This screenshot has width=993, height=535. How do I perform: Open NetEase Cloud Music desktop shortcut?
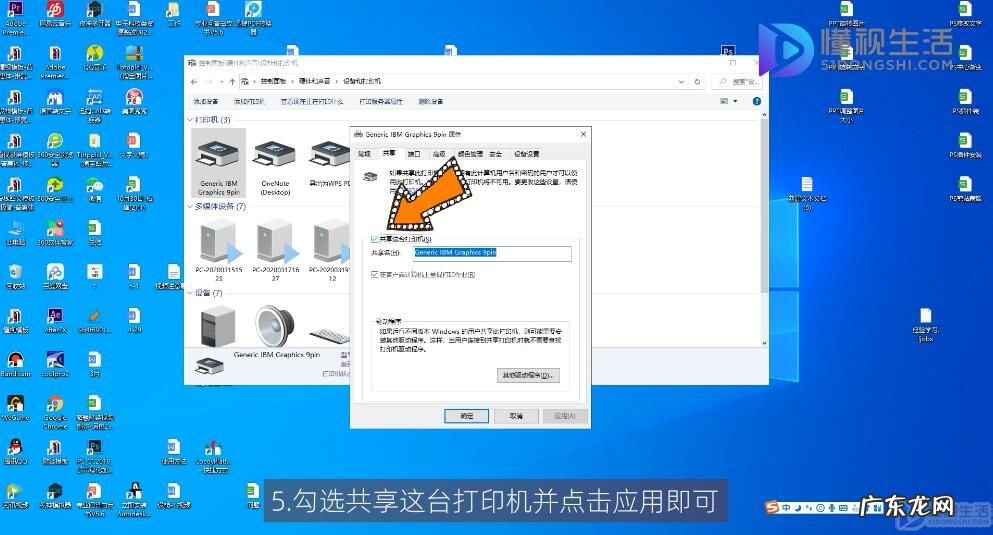pos(55,15)
